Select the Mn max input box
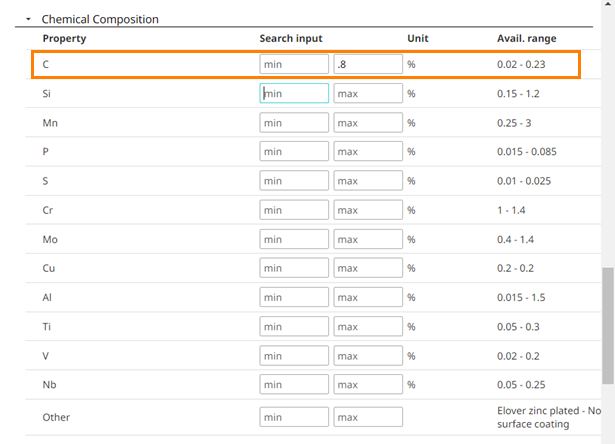Image resolution: width=615 pixels, height=444 pixels. tap(368, 123)
